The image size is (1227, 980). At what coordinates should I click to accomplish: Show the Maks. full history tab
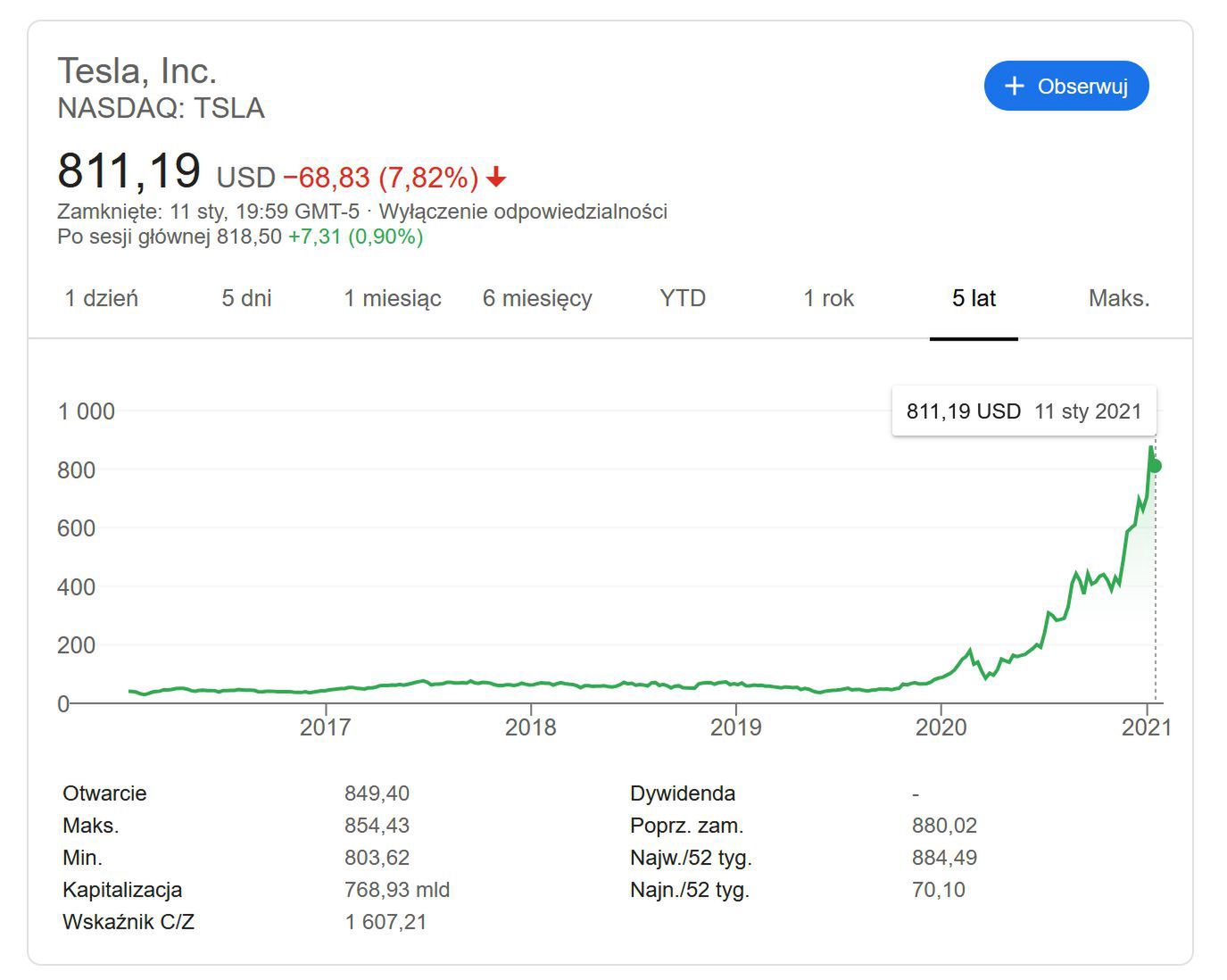click(1119, 298)
